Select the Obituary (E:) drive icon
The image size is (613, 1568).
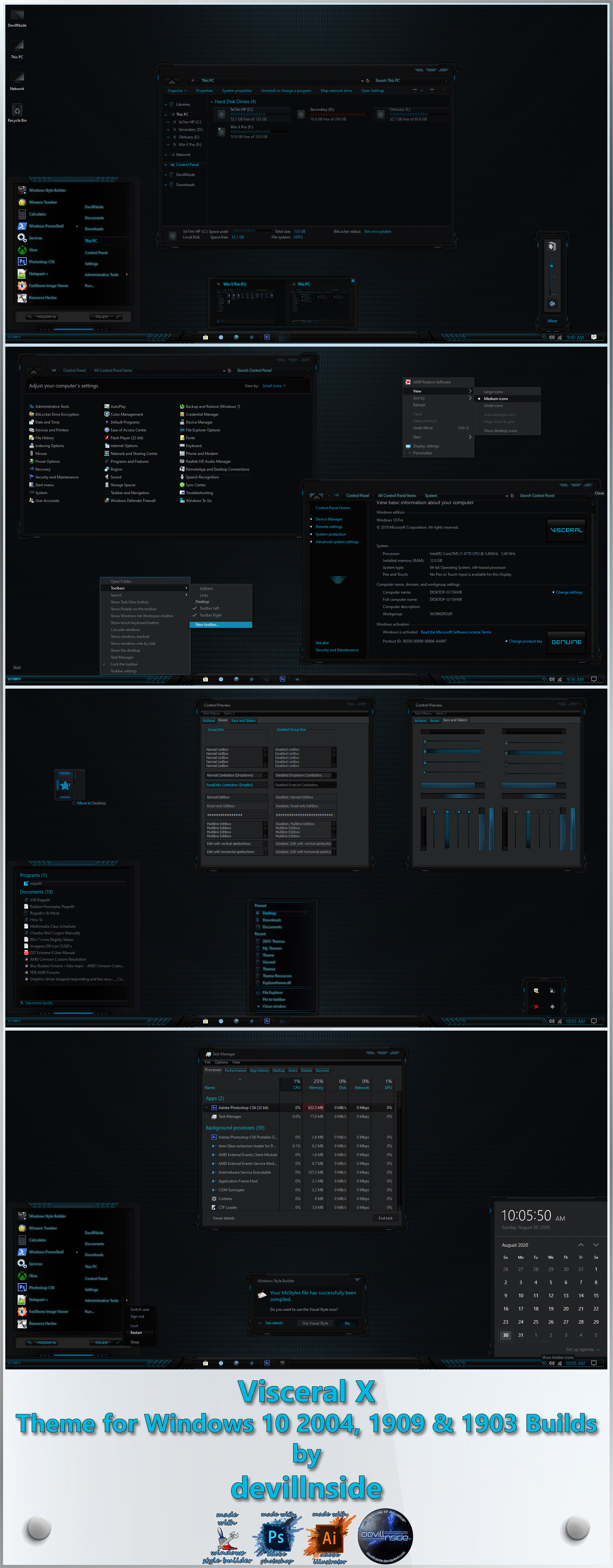click(381, 114)
